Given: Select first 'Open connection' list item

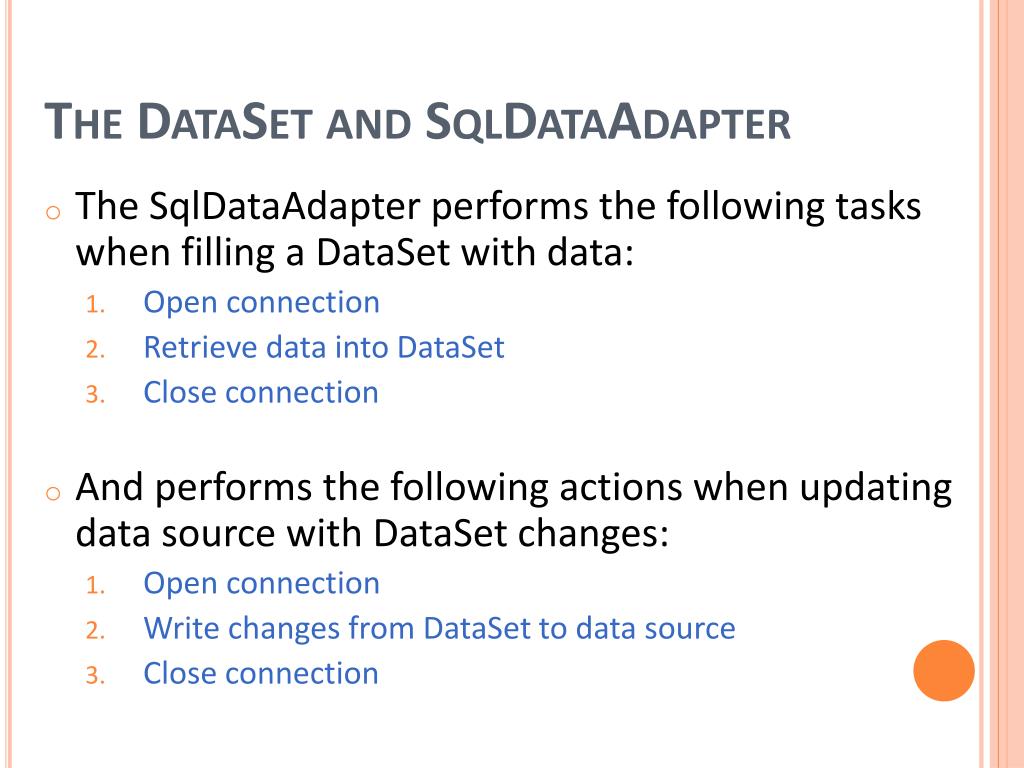Looking at the screenshot, I should click(x=261, y=303).
